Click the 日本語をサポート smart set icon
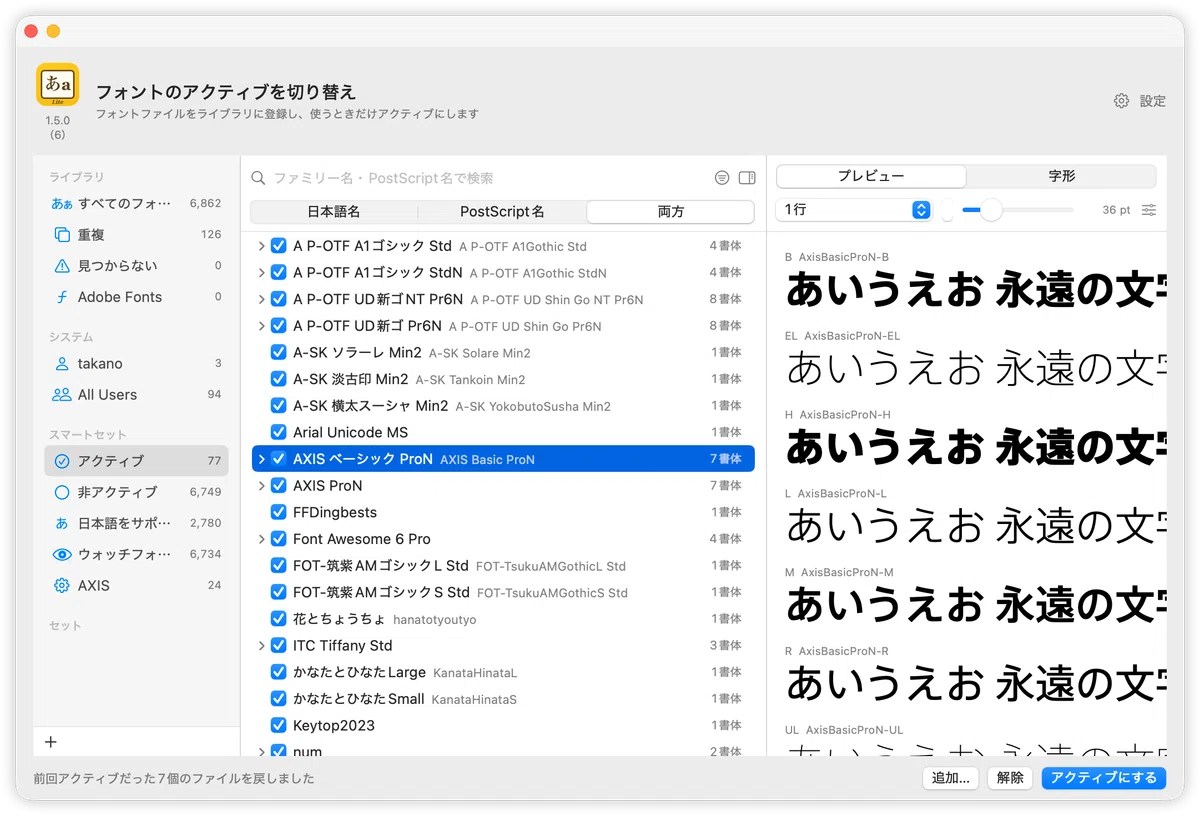Viewport: 1200px width, 816px height. pos(62,523)
